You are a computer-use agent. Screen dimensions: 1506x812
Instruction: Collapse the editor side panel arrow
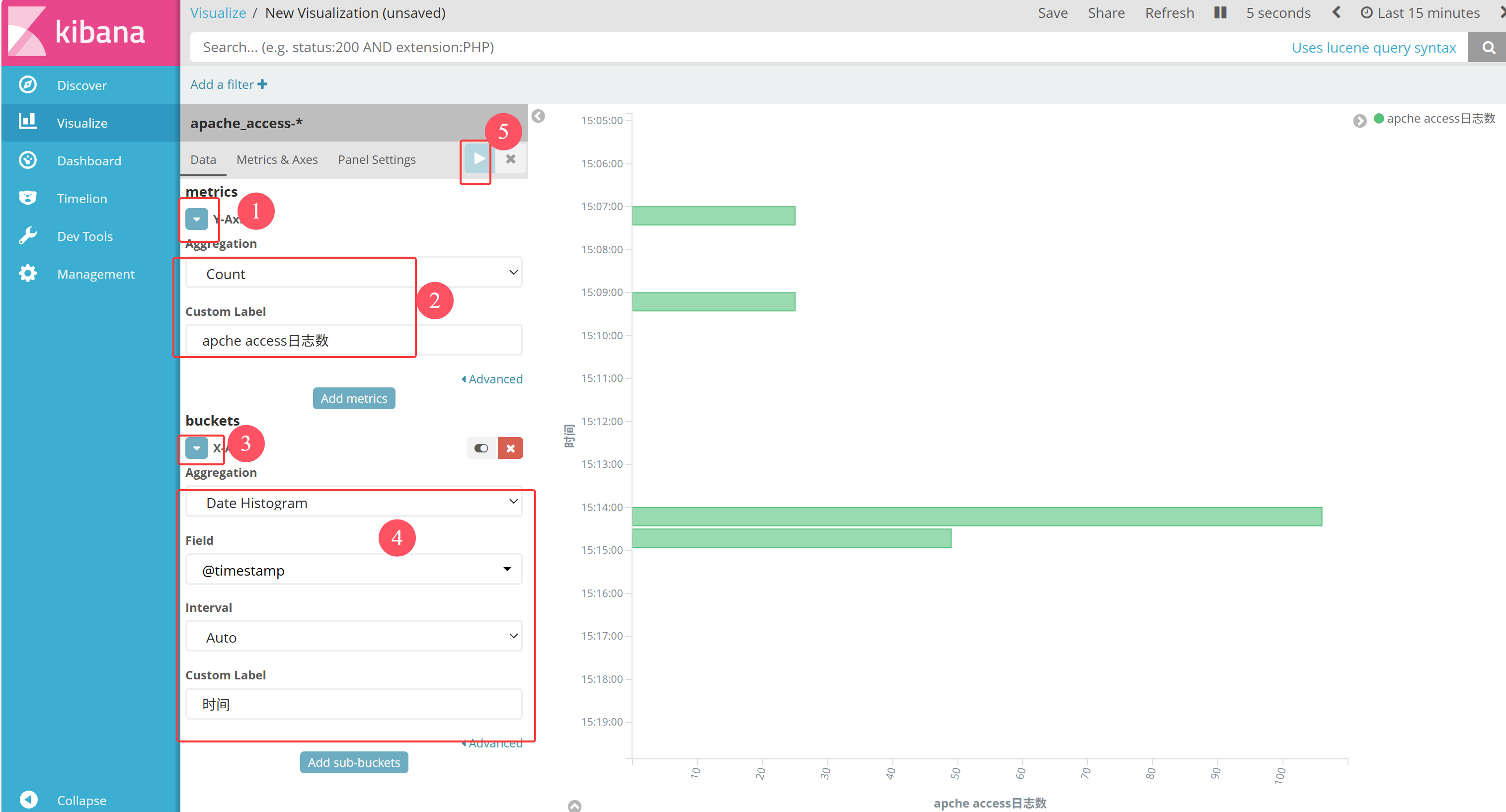point(539,116)
